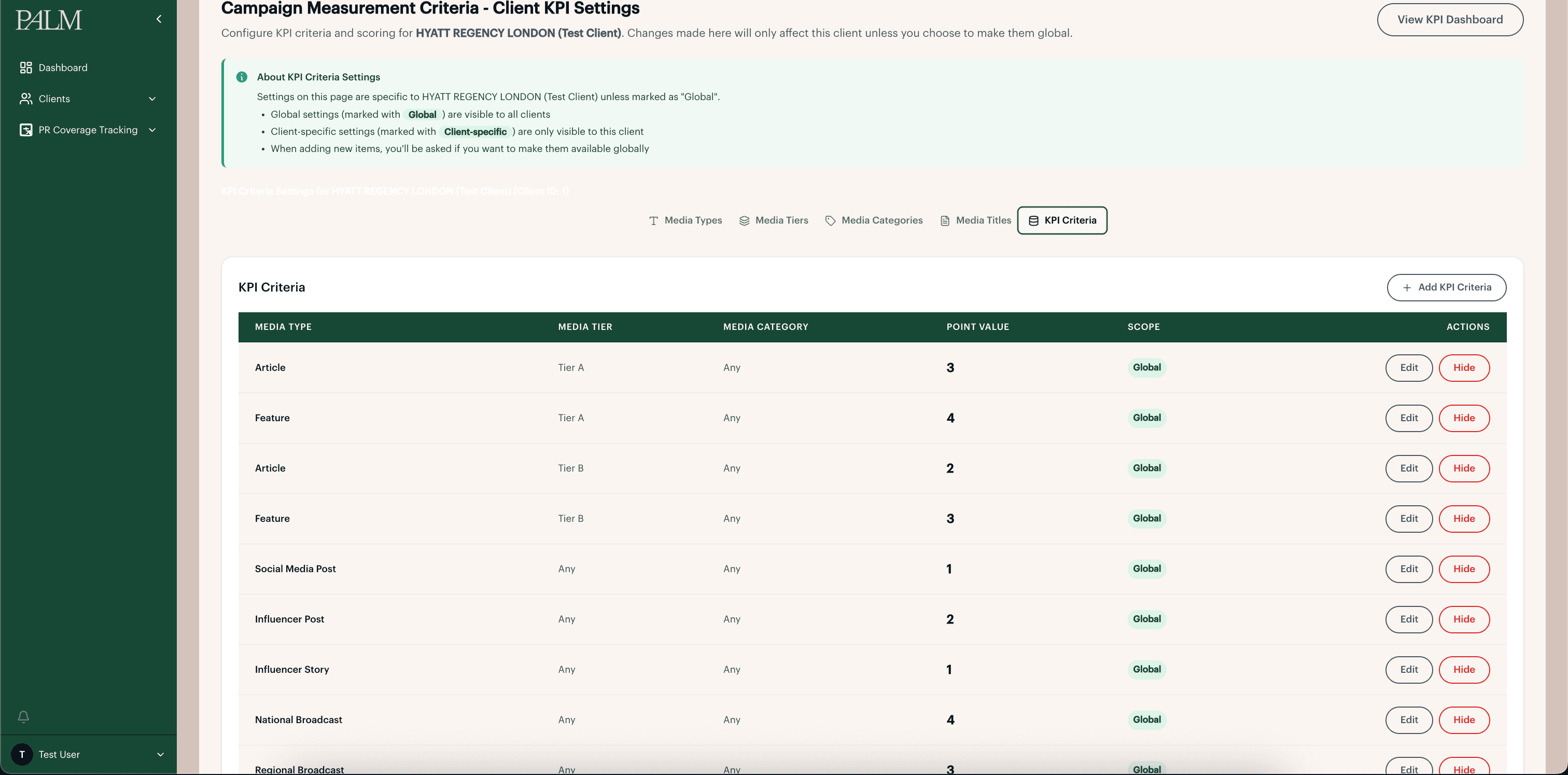Hide the Influencer Post criteria
1568x775 pixels.
click(1464, 619)
